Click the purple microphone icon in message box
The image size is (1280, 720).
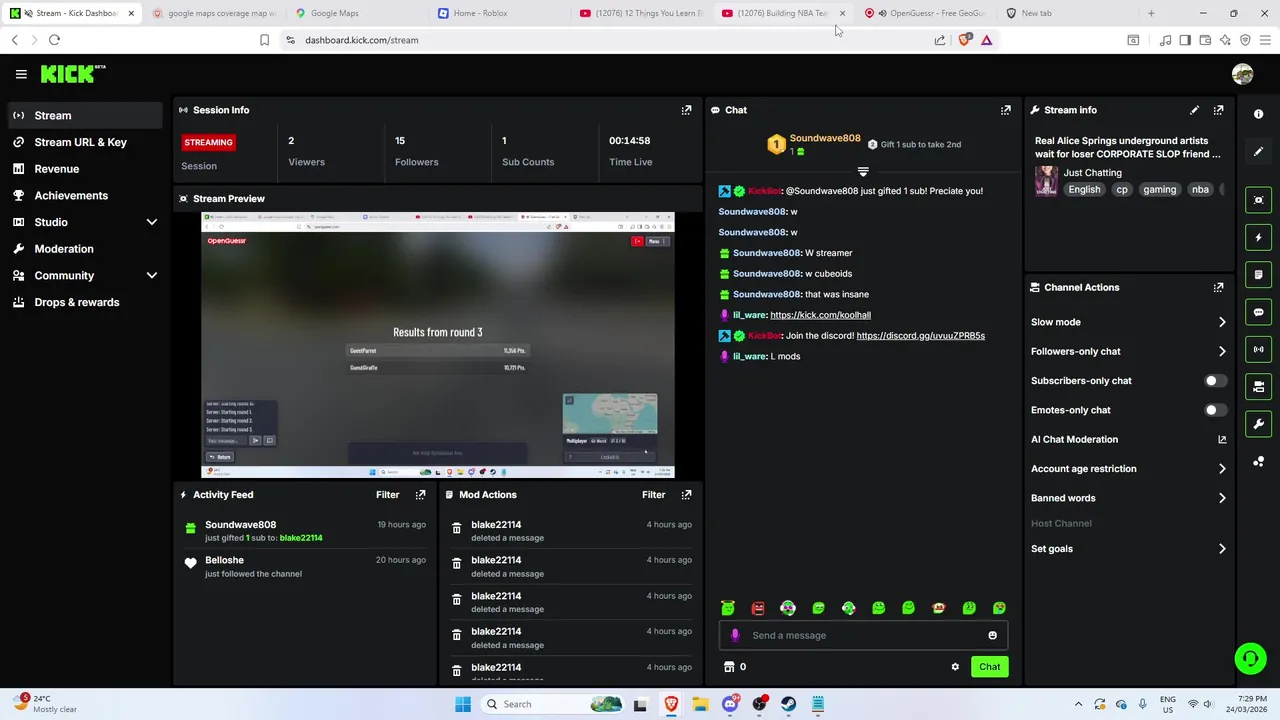(735, 635)
